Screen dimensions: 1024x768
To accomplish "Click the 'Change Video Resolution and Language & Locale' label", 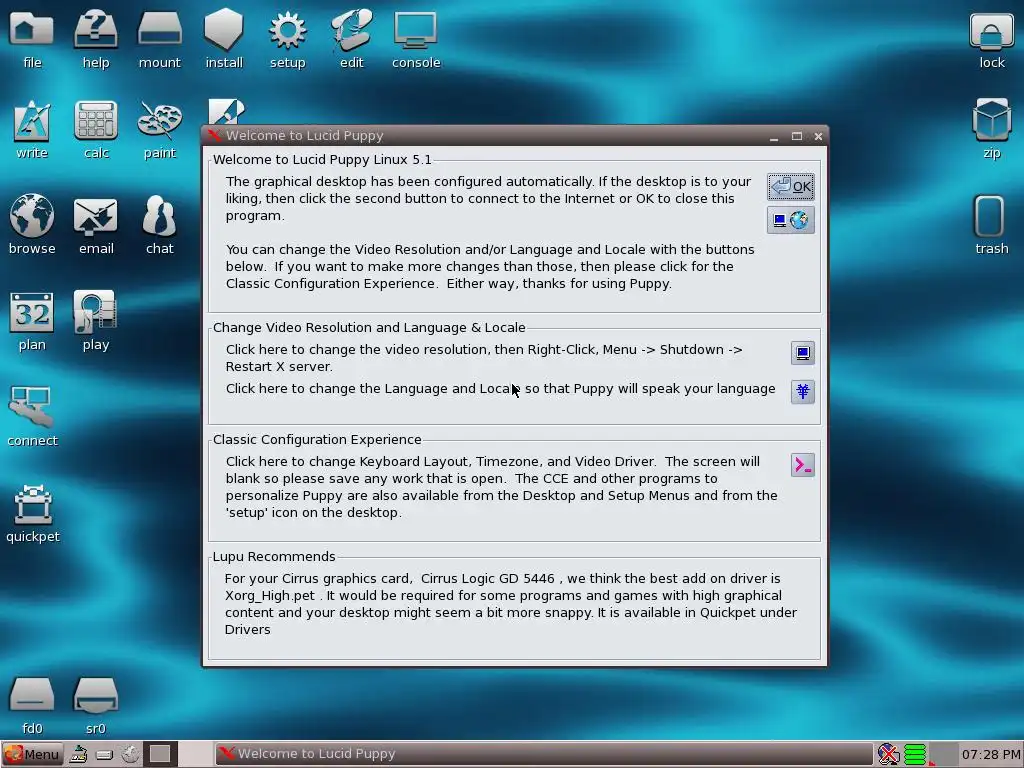I will click(x=369, y=328).
